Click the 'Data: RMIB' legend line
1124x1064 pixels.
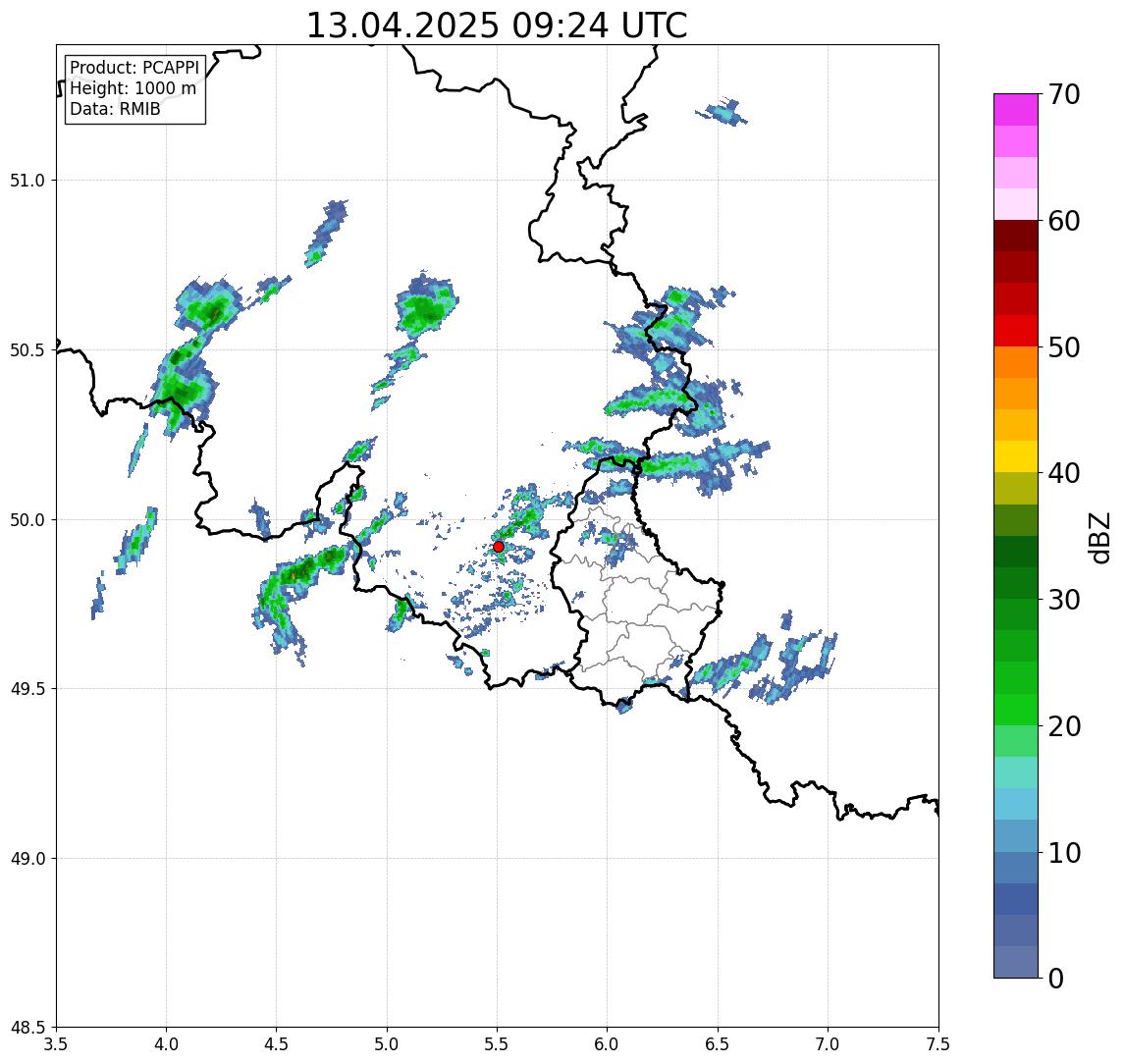coord(115,109)
